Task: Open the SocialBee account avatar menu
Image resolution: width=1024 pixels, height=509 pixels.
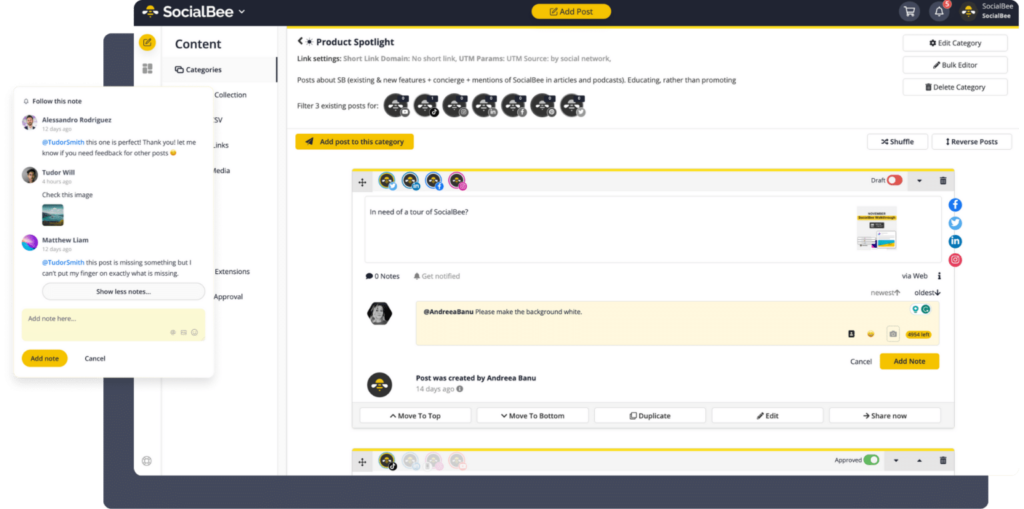Action: point(968,12)
